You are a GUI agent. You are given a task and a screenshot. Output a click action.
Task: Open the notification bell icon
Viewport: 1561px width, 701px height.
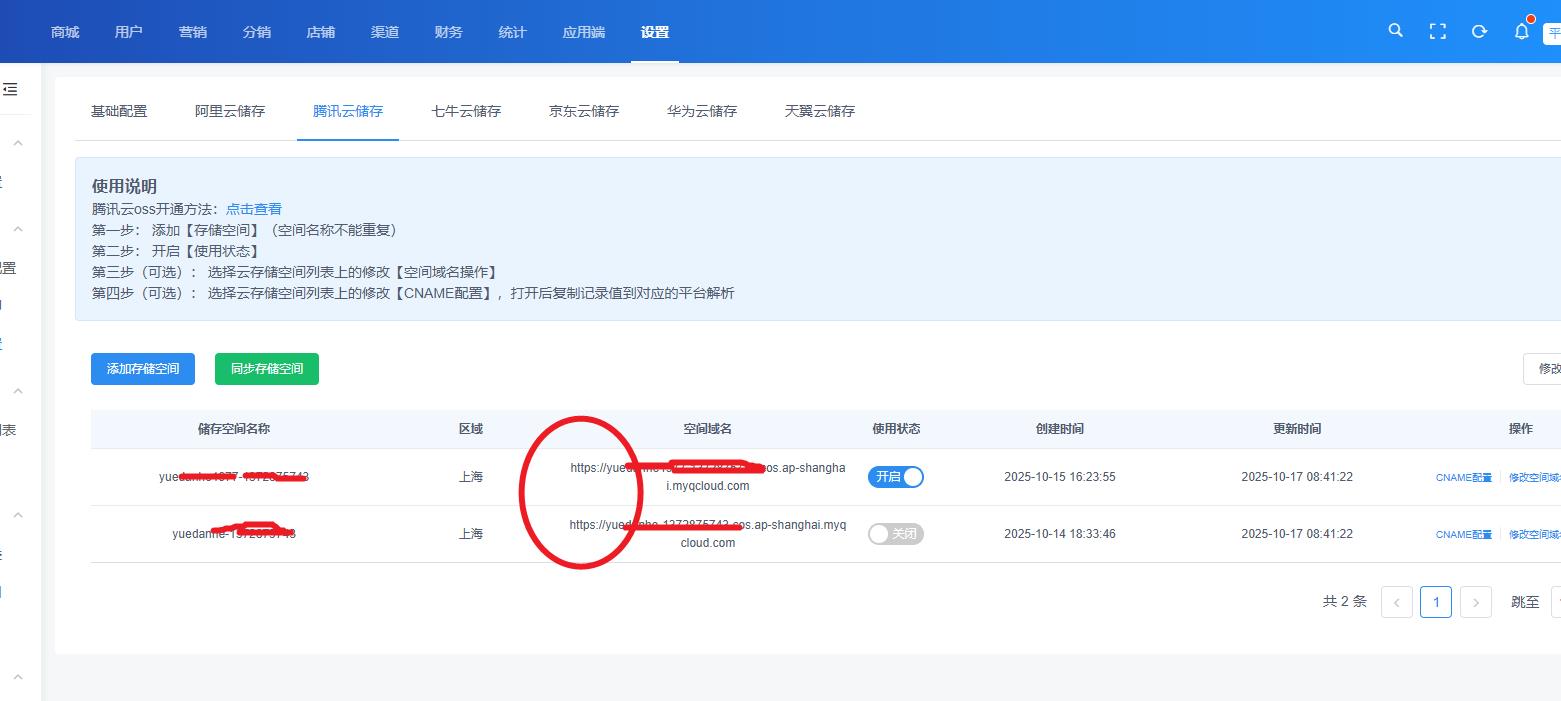[x=1521, y=31]
